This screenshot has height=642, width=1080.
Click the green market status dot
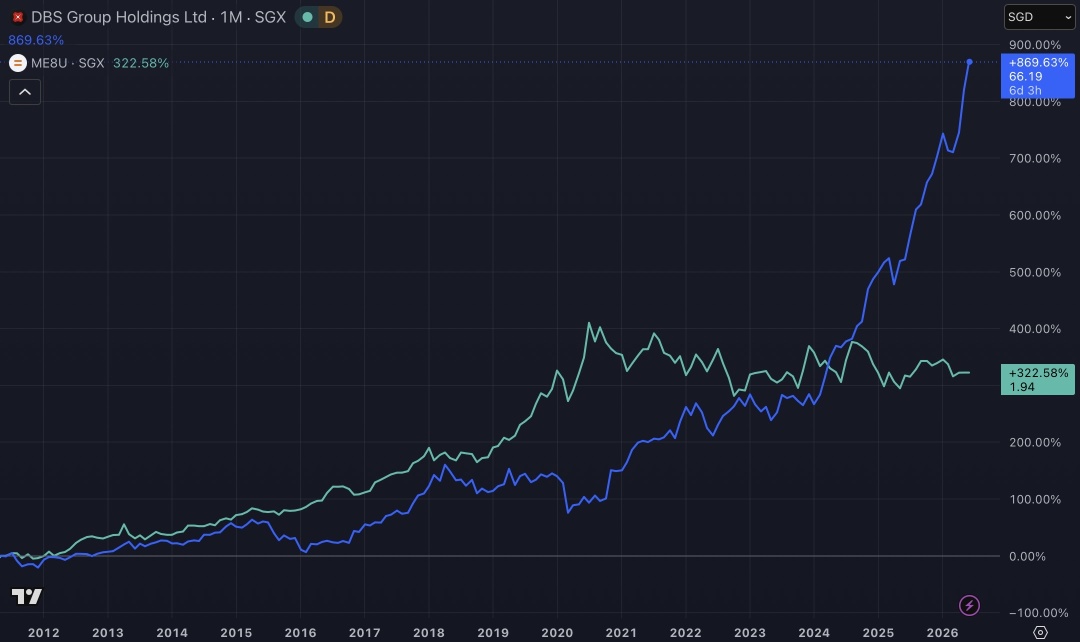pos(308,17)
